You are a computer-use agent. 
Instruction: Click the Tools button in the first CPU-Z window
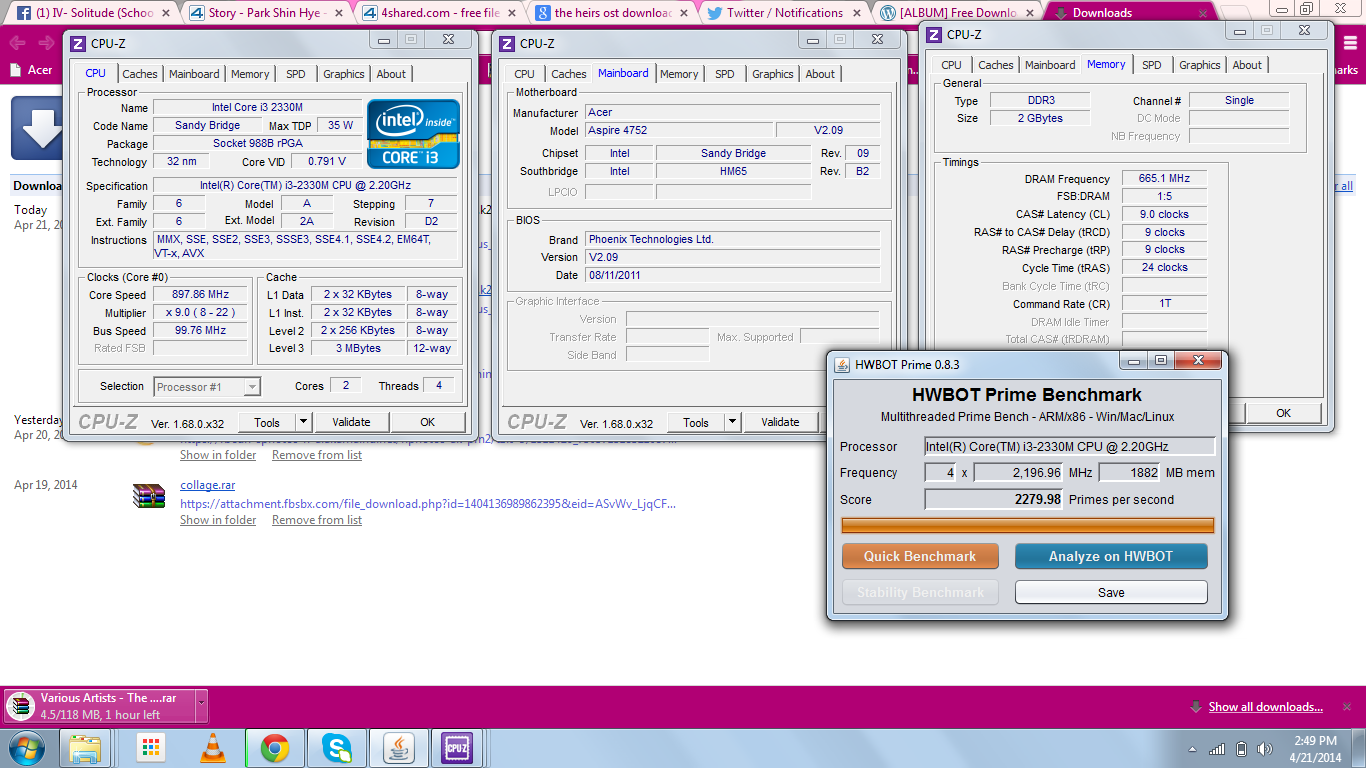coord(267,422)
